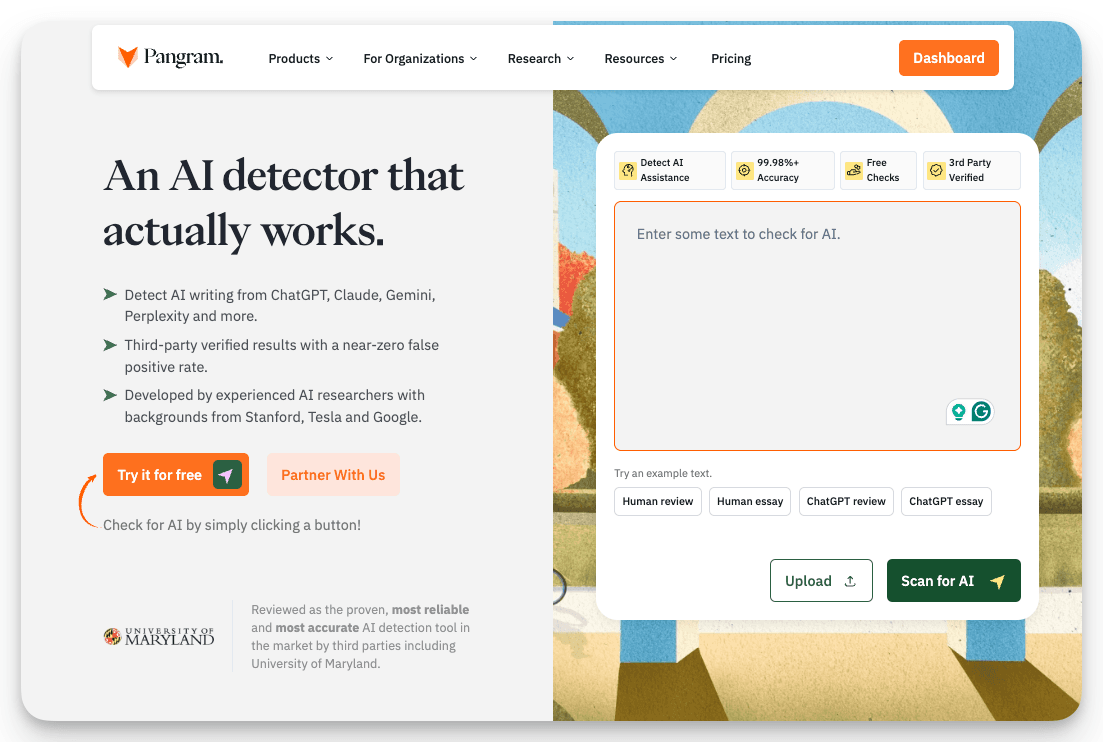The image size is (1103, 742).
Task: Open the Research menu
Action: click(540, 58)
